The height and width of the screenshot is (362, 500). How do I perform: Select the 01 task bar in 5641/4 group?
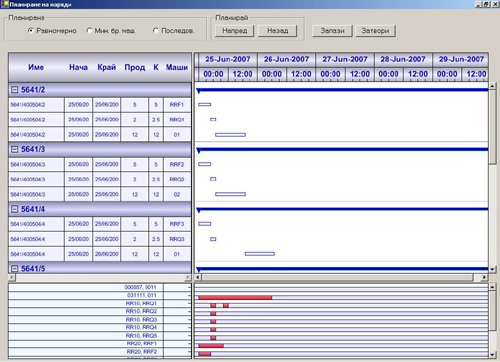pos(260,254)
